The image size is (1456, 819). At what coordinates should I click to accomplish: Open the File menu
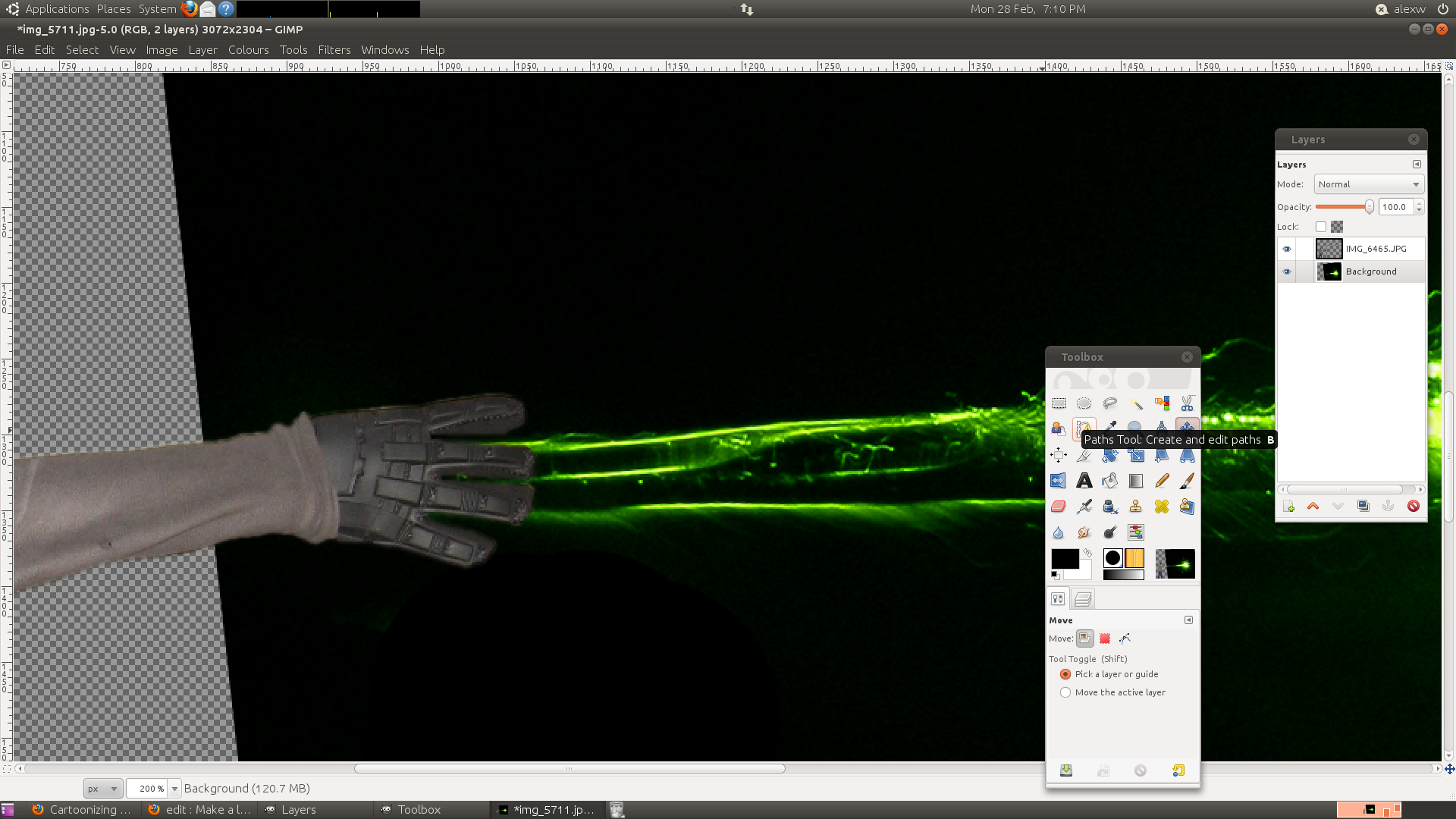pos(15,50)
